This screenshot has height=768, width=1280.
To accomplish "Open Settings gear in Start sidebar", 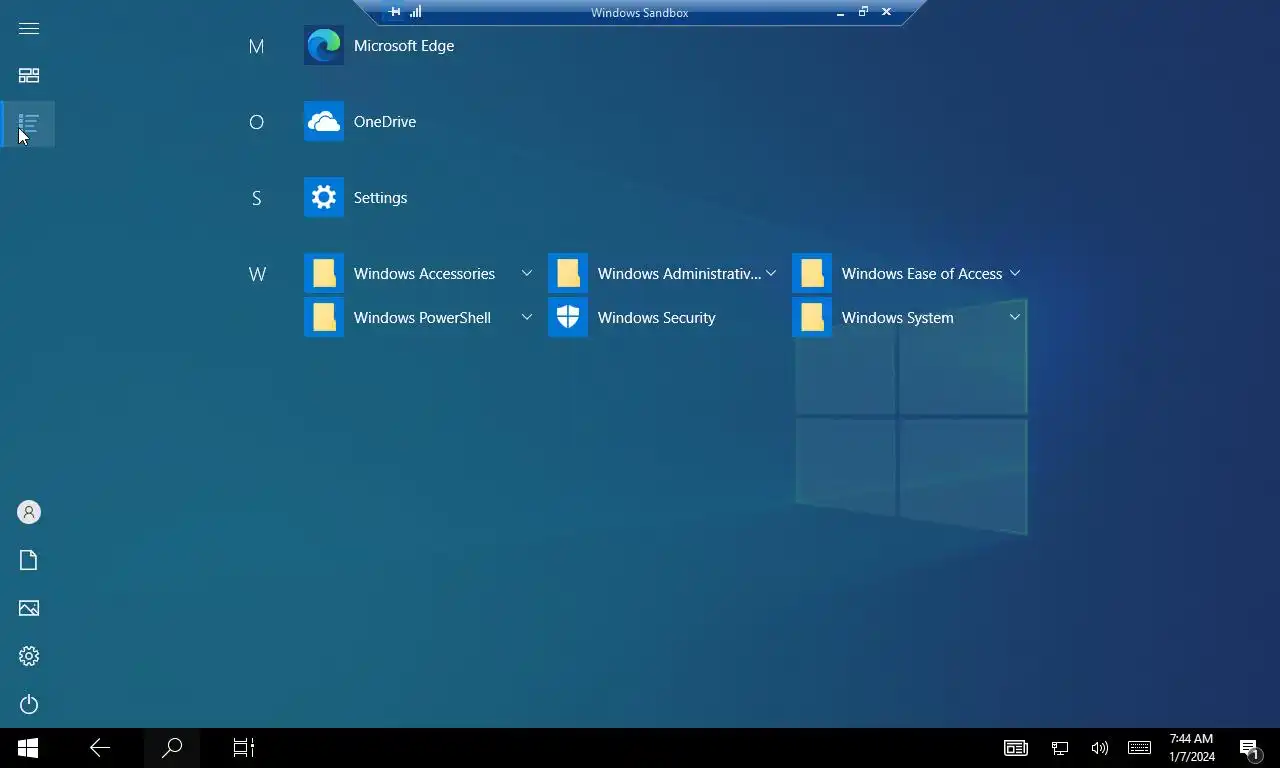I will [x=29, y=656].
